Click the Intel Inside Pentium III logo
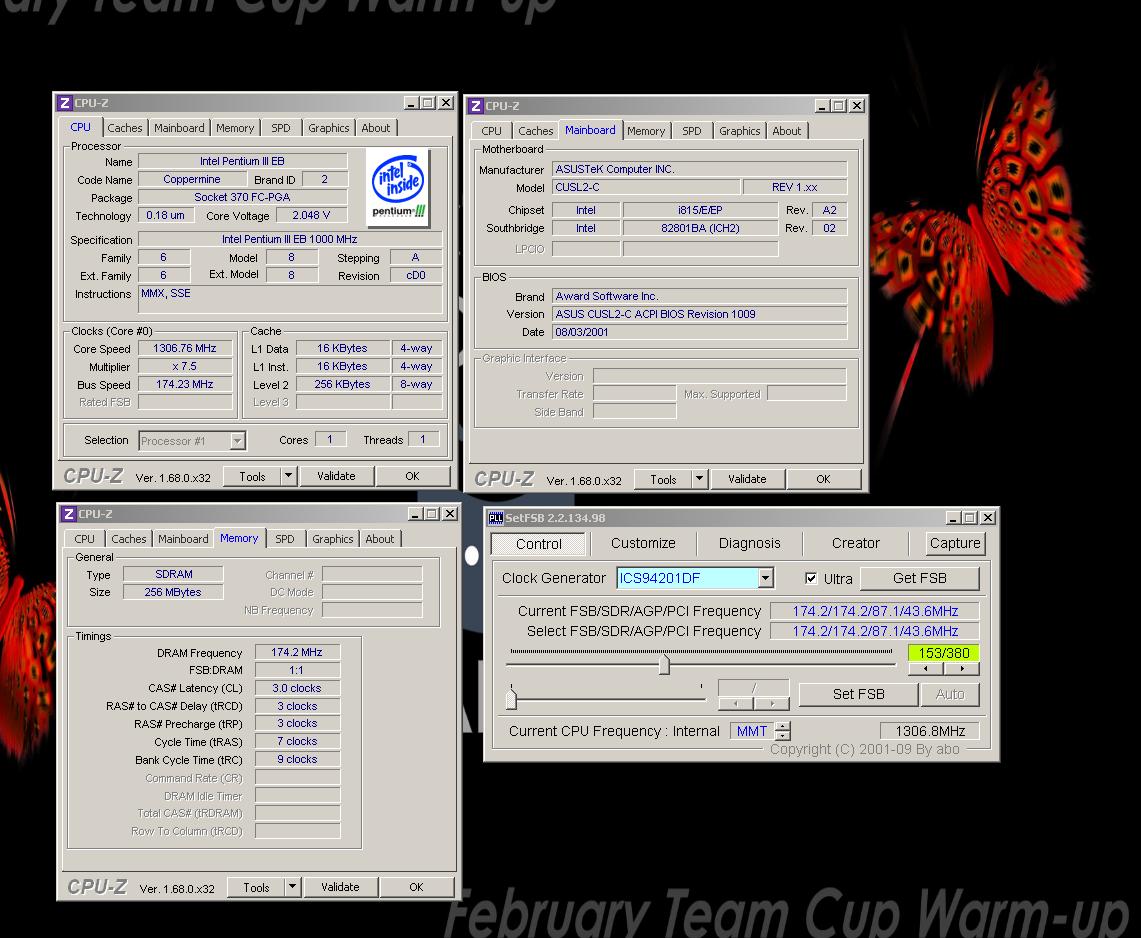Image resolution: width=1141 pixels, height=938 pixels. coord(398,186)
